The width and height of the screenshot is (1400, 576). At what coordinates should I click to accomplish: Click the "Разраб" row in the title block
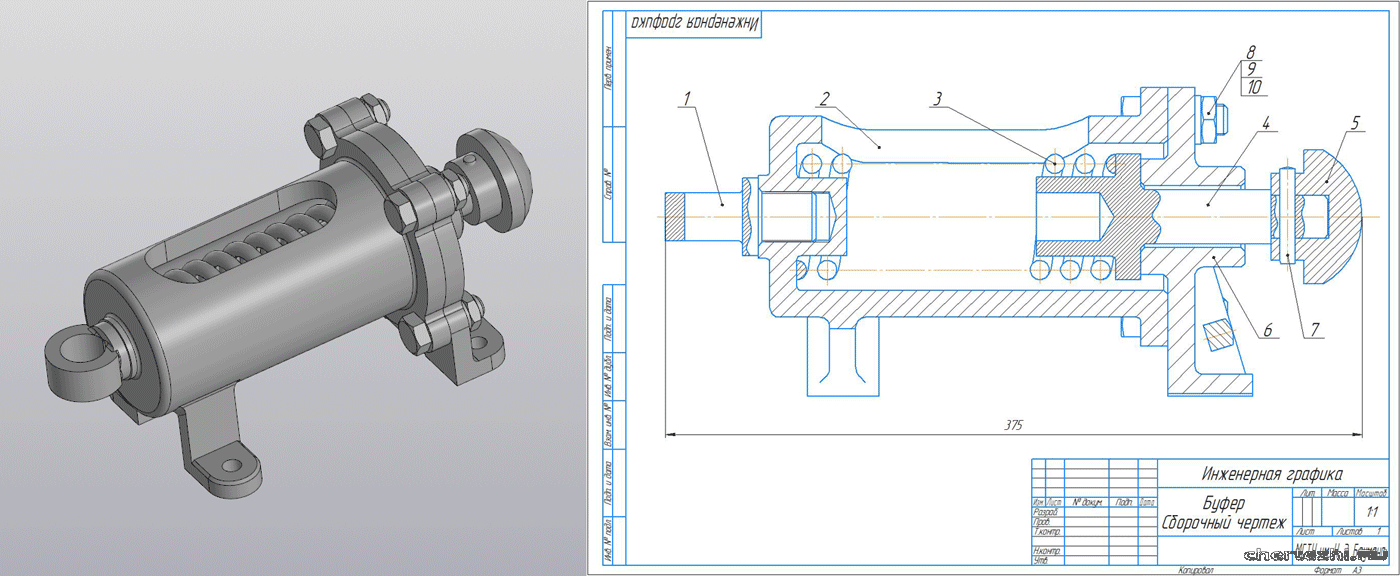(x=1045, y=511)
